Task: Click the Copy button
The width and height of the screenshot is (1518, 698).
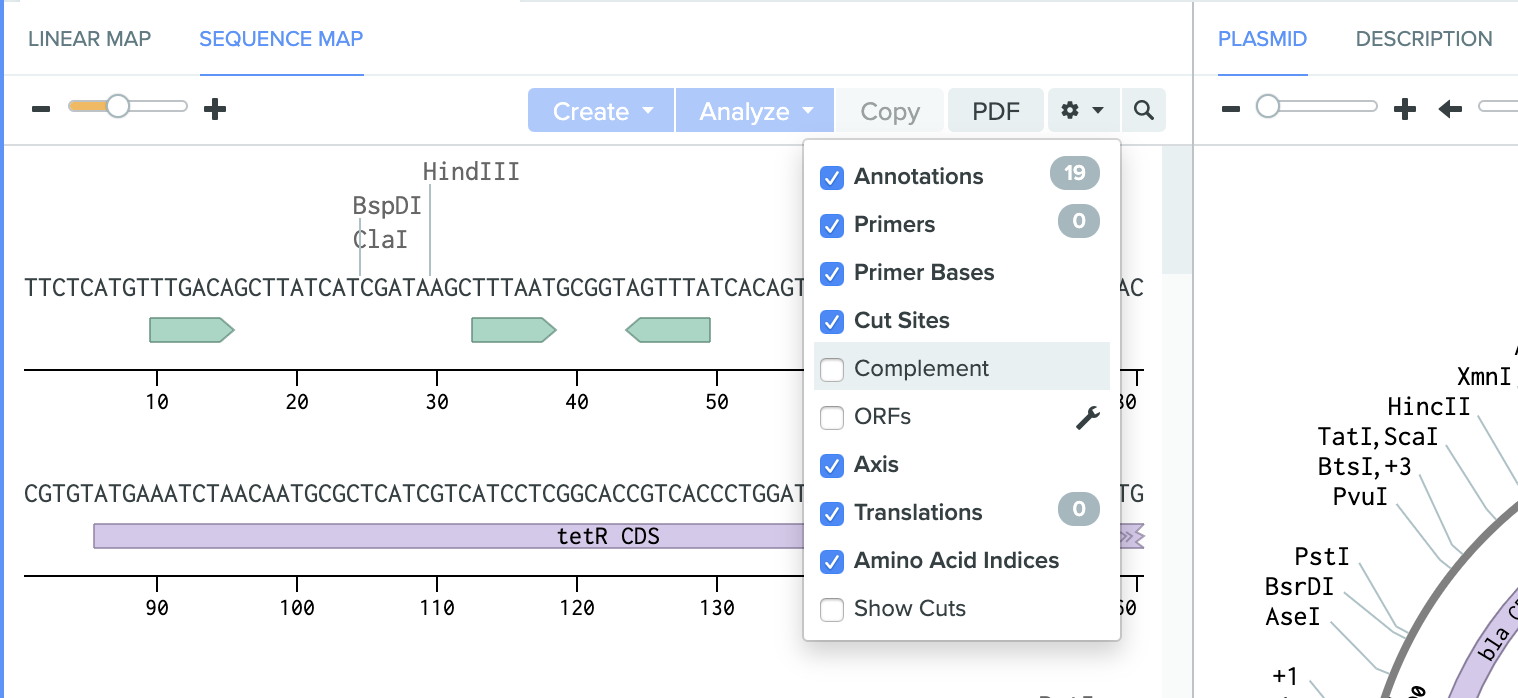Action: coord(890,110)
